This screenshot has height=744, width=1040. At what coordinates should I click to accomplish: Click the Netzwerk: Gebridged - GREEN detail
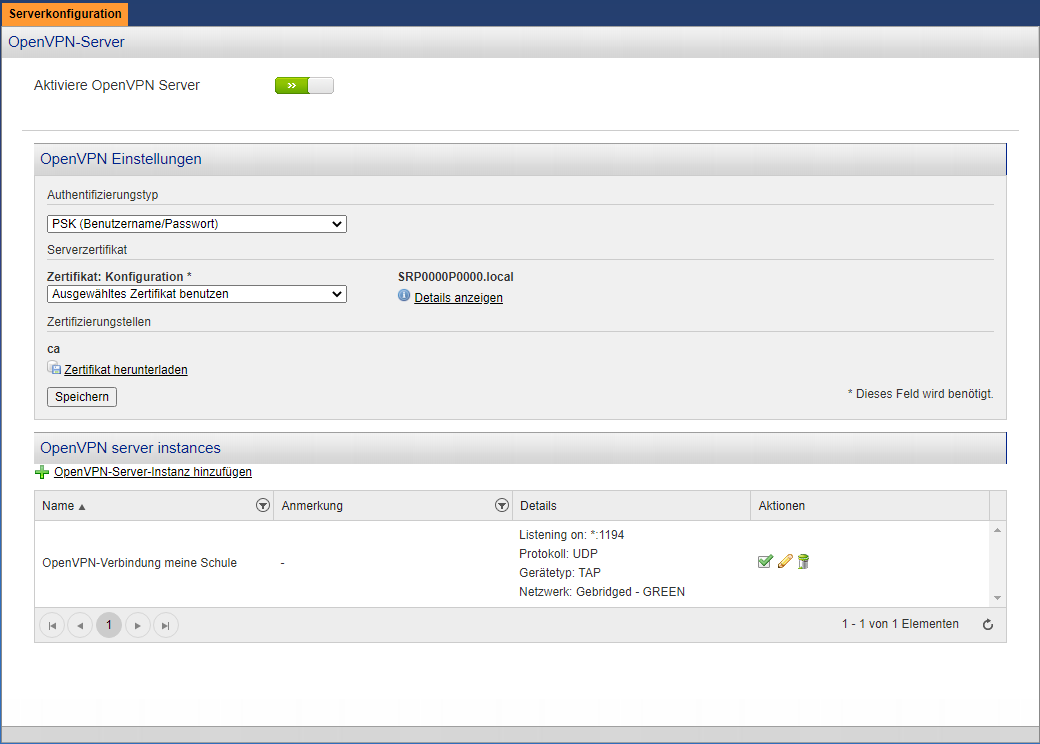[x=602, y=592]
